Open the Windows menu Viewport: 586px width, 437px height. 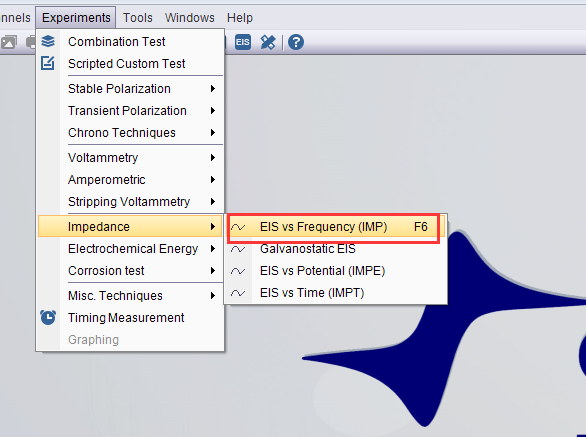click(x=190, y=18)
